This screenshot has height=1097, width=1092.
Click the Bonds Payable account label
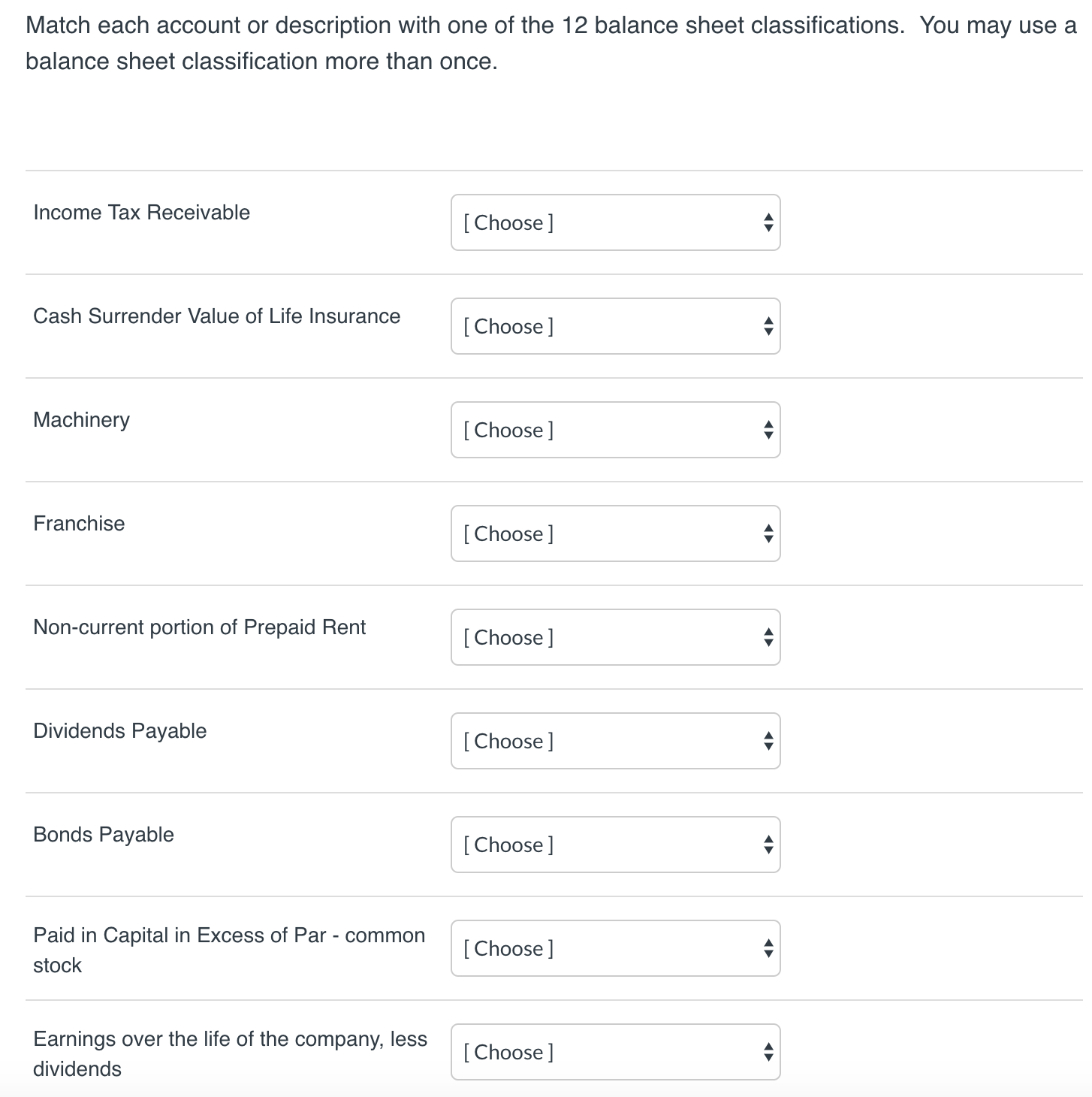(103, 834)
